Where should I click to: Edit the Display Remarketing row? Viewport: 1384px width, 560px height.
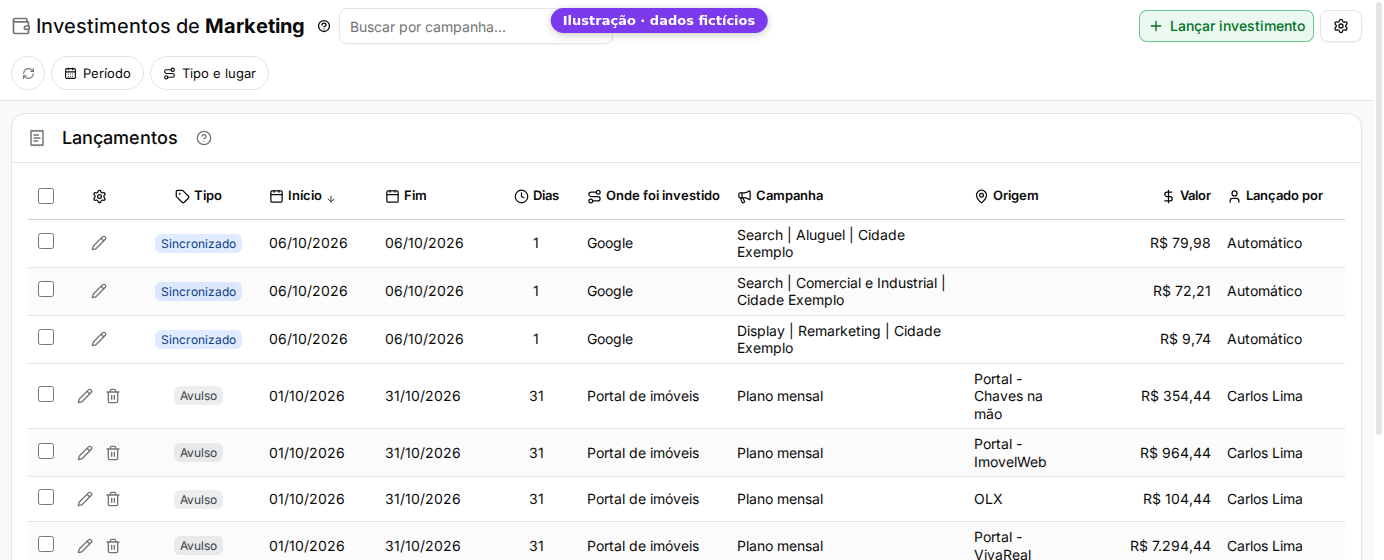[99, 339]
